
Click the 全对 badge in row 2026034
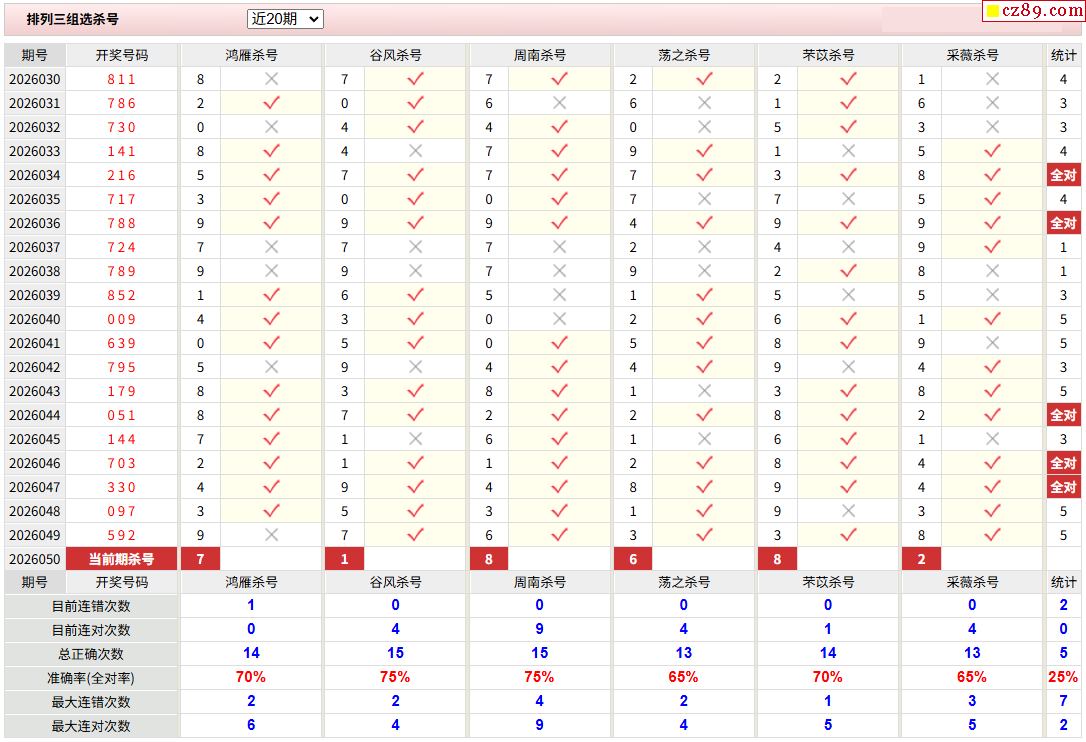coord(1063,175)
